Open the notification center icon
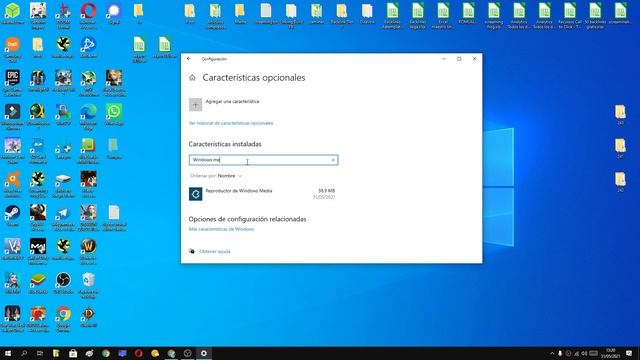Screen dimensions: 640x360 click(629, 353)
